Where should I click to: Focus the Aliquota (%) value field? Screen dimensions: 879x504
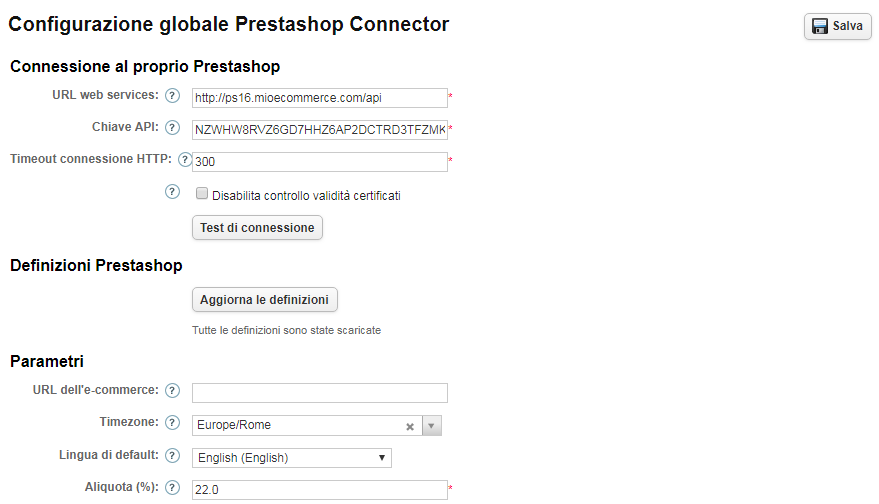320,490
